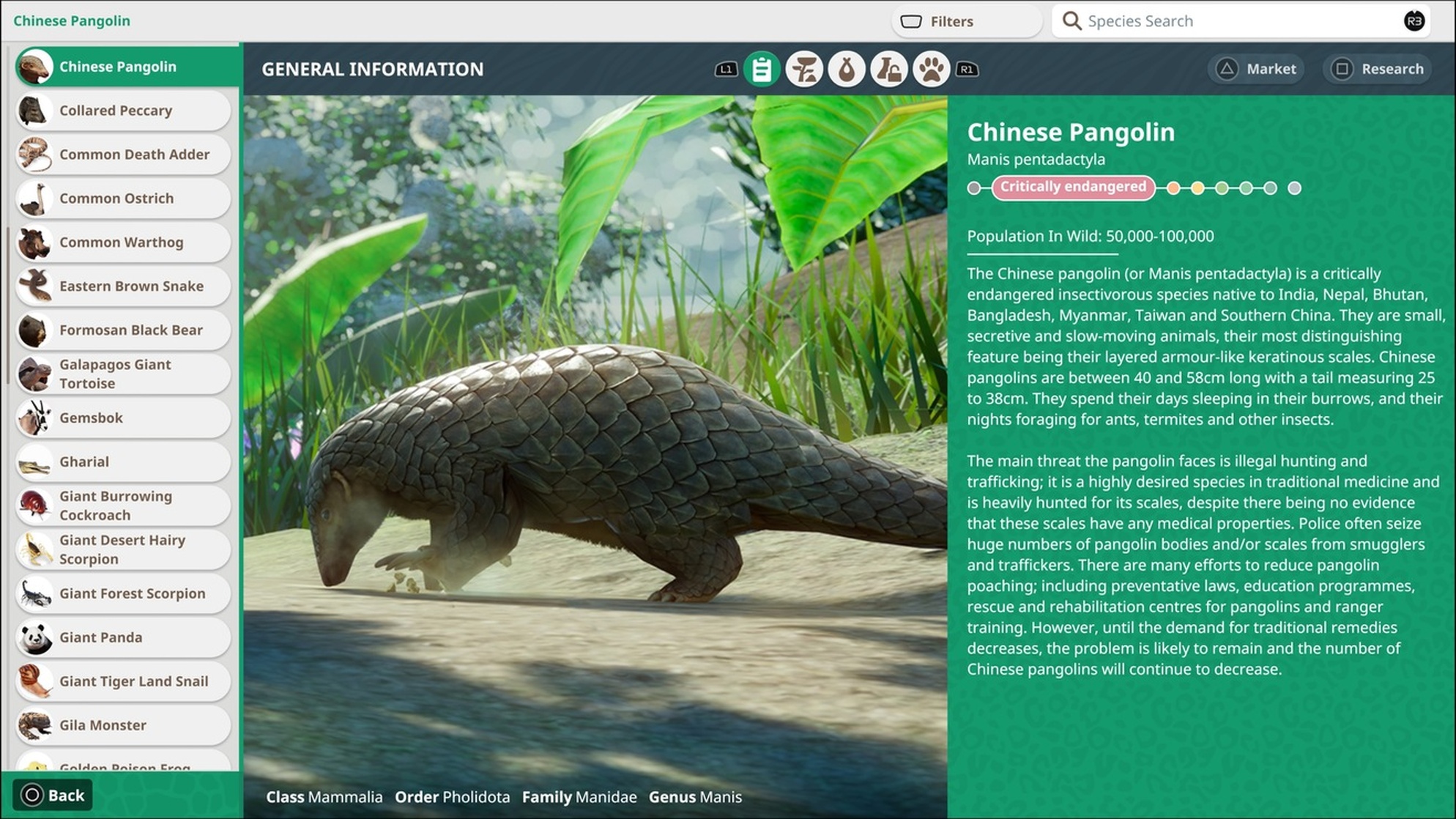Open the General Information clipboard tab icon
The width and height of the screenshot is (1456, 819).
(x=762, y=70)
